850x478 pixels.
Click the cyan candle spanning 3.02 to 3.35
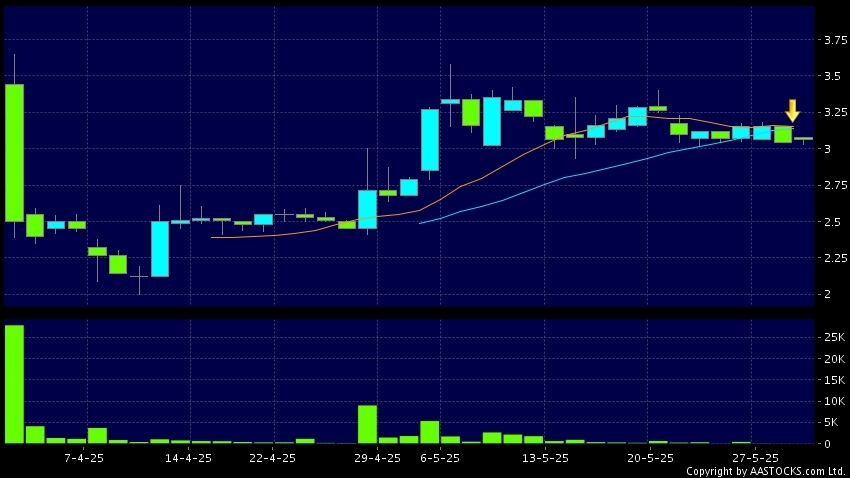point(492,121)
